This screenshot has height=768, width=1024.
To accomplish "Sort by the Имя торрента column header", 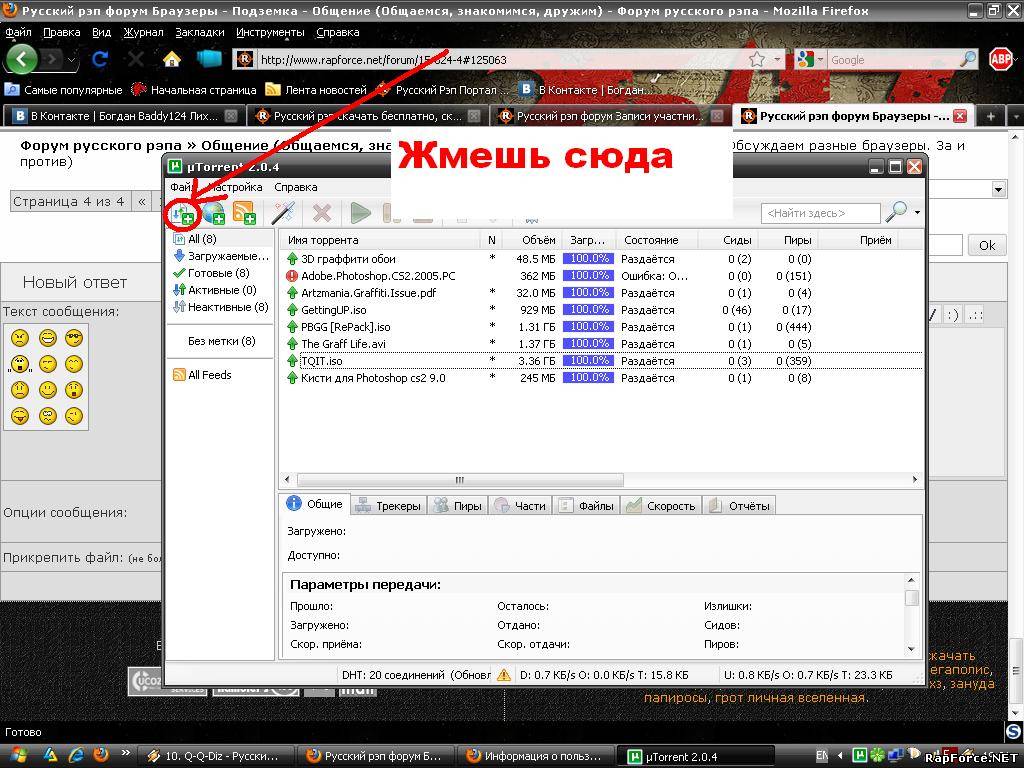I will 381,240.
